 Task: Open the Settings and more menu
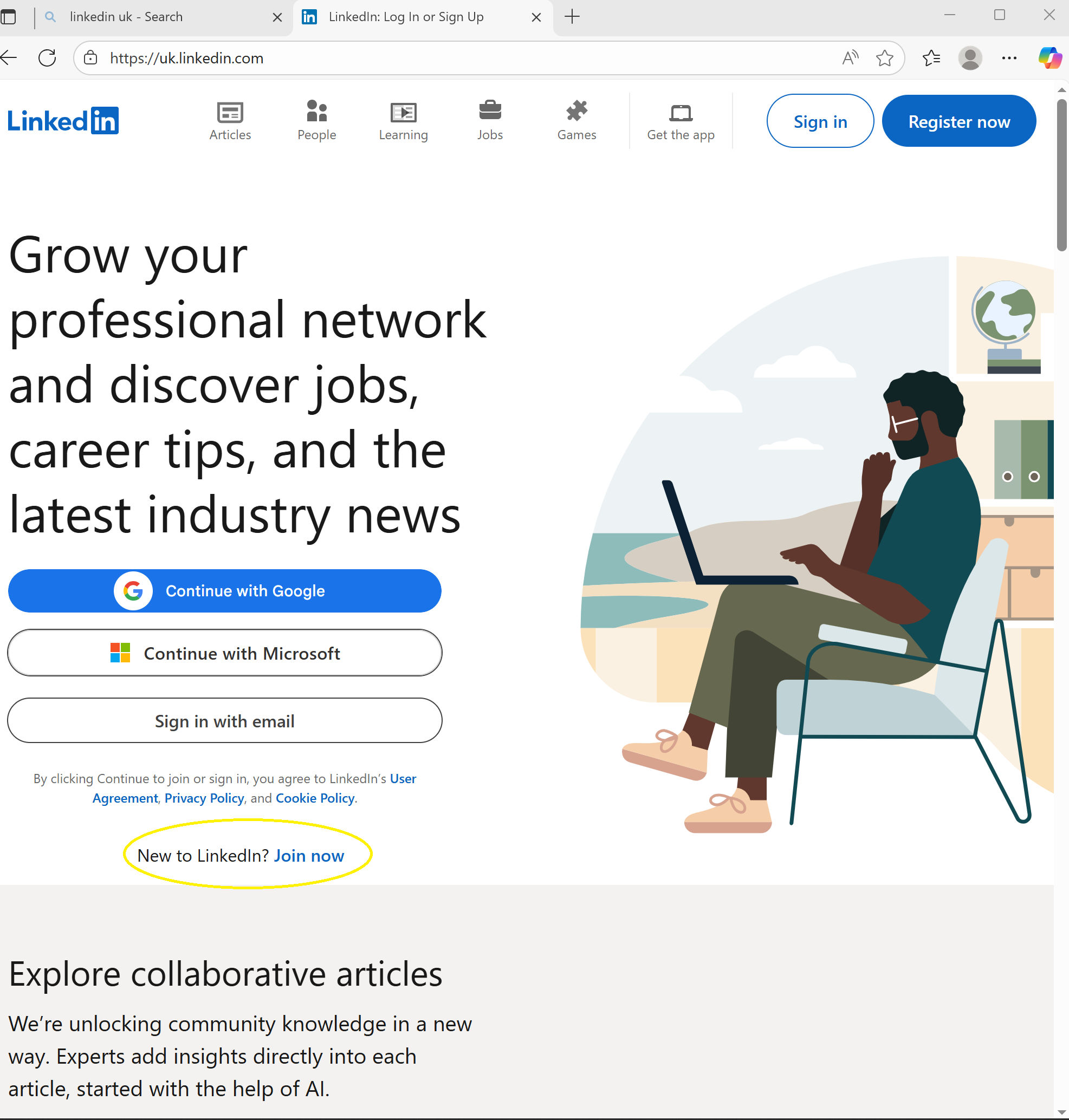(x=1009, y=57)
